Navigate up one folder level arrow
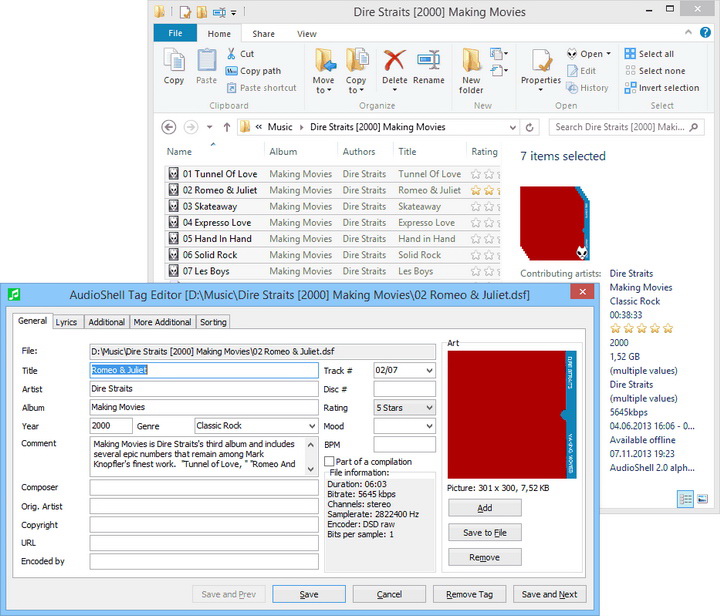 pyautogui.click(x=227, y=127)
